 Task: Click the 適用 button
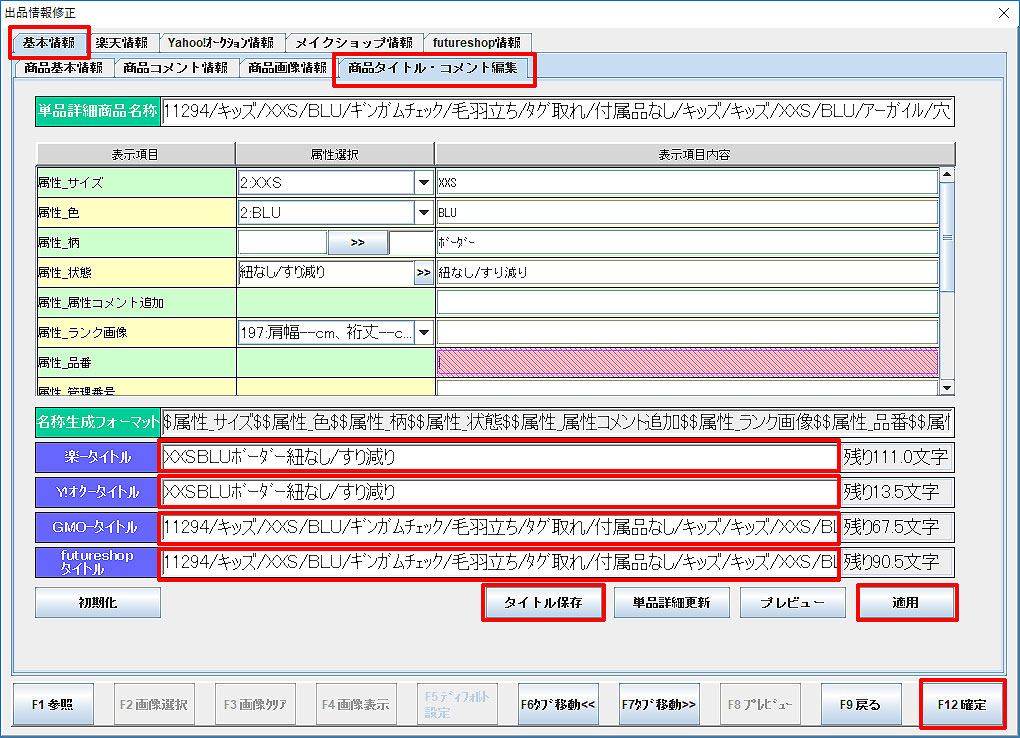click(x=906, y=603)
